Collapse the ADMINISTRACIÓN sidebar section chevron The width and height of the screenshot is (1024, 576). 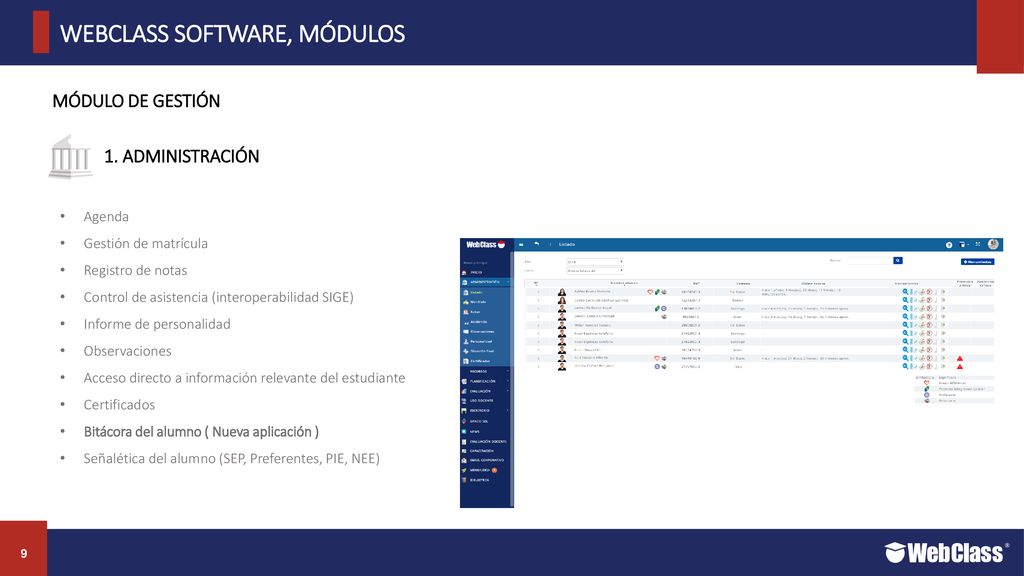(x=508, y=282)
